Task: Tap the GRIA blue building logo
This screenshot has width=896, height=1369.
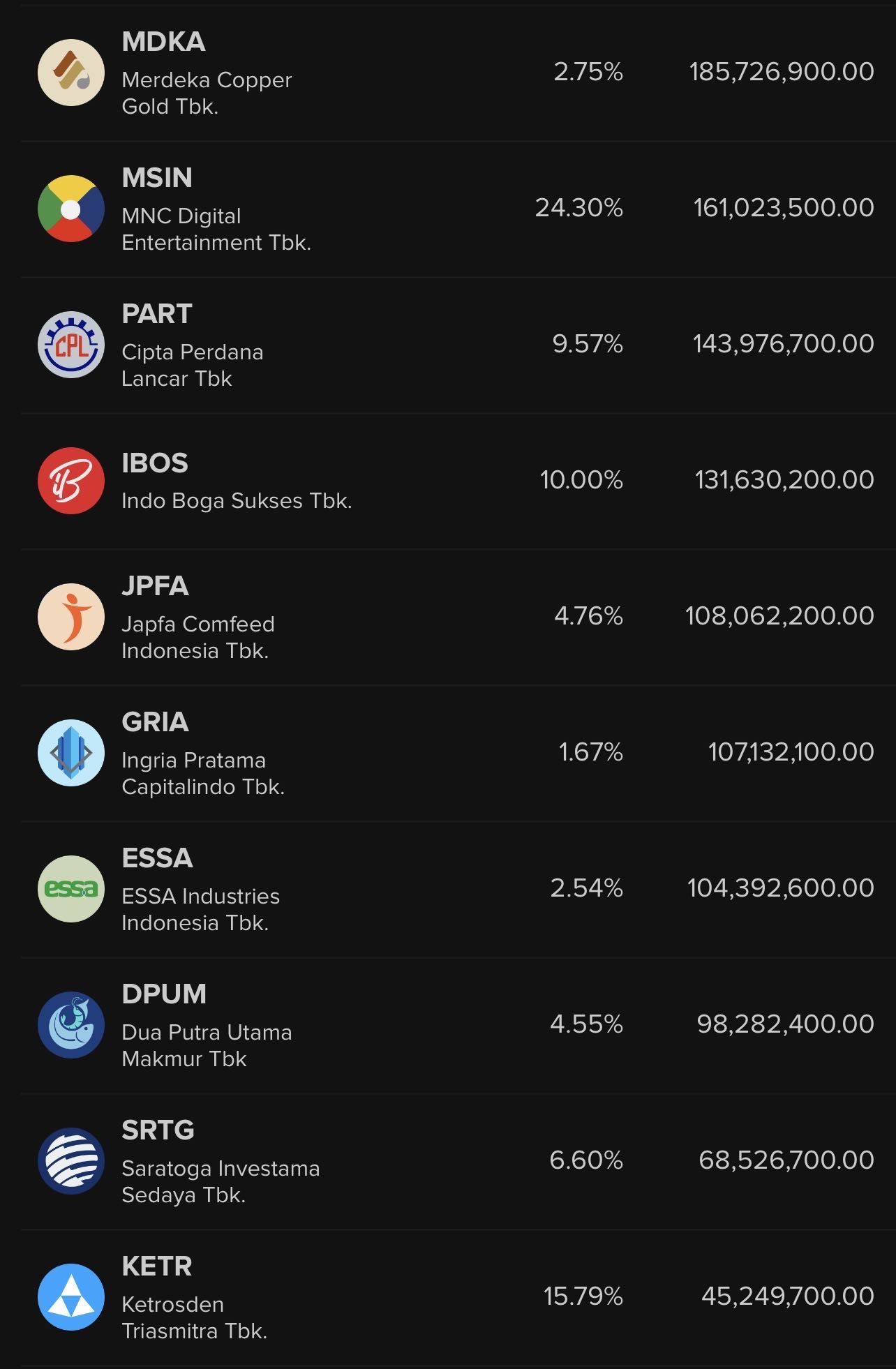Action: pyautogui.click(x=71, y=753)
